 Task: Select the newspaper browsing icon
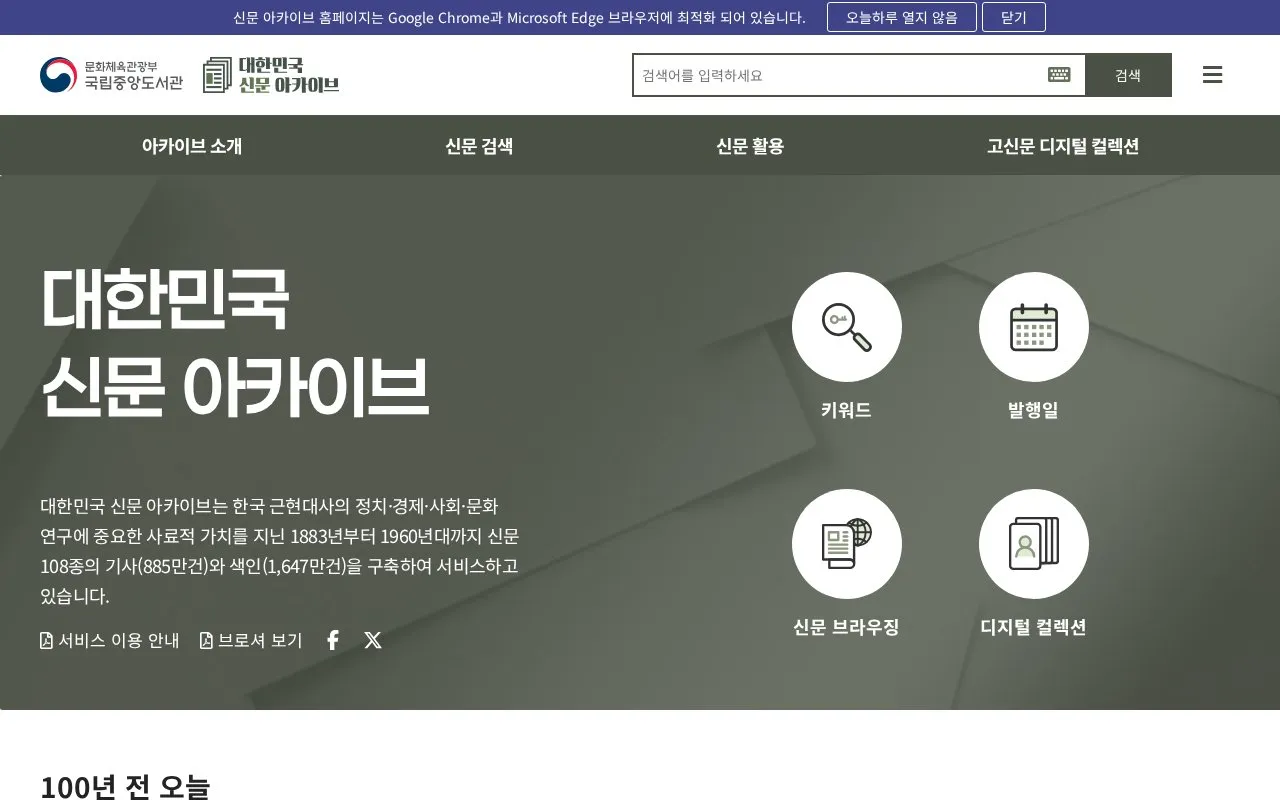point(847,544)
